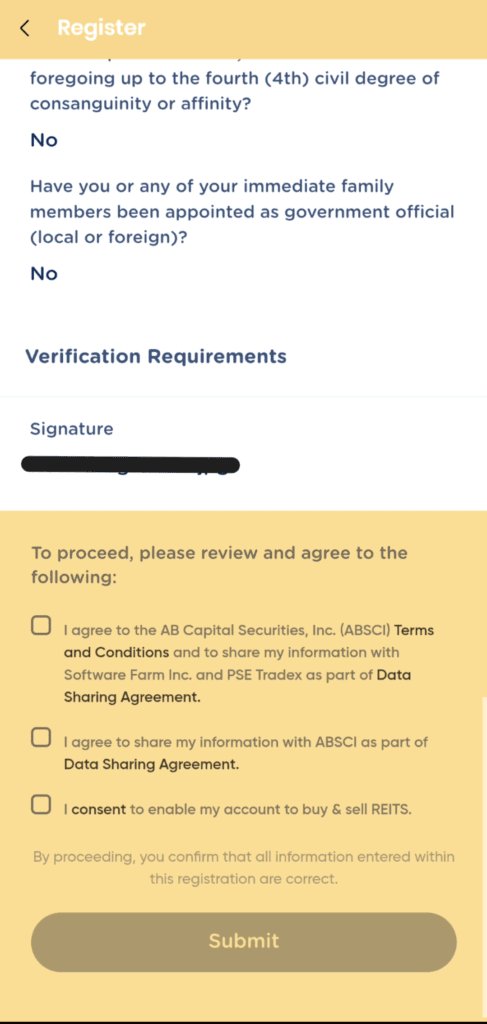Click the Register header title
Viewport: 487px width, 1024px height.
[101, 28]
